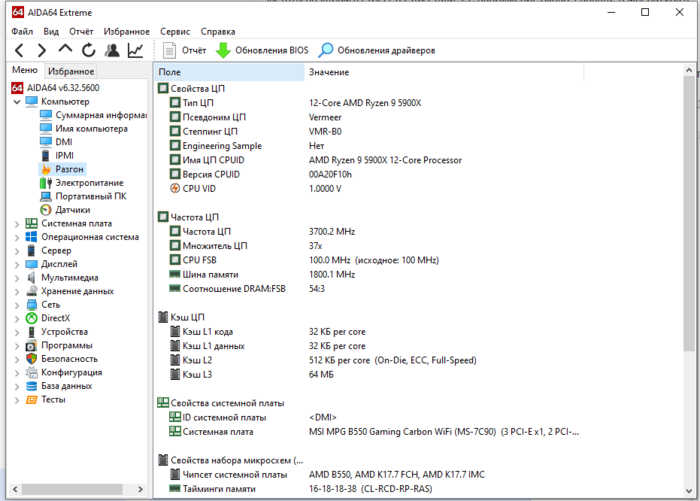Select the Разгон flame item
Screen dimensions: 700x501
pos(62,169)
